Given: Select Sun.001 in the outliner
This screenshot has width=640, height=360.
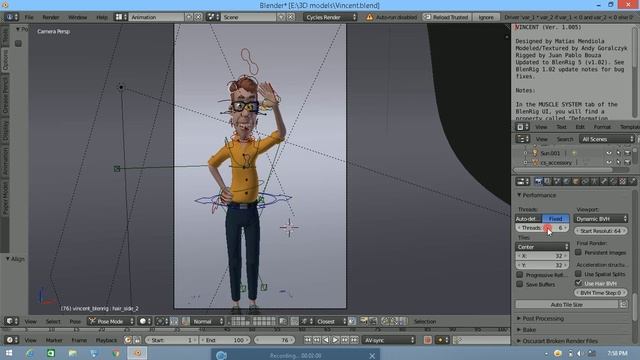Looking at the screenshot, I should click(550, 153).
